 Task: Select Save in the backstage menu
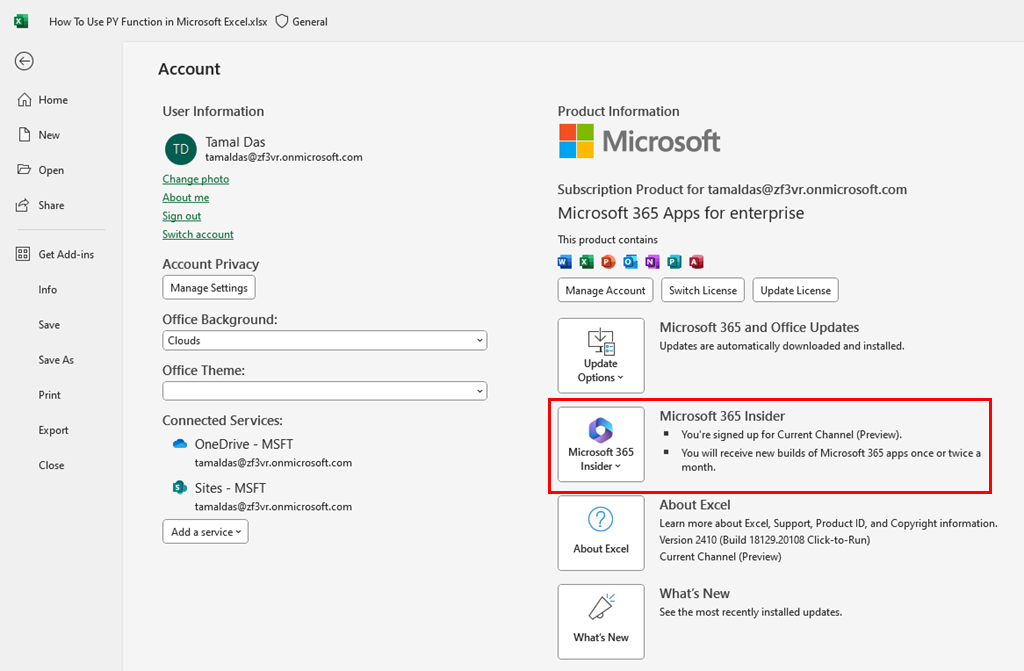(x=49, y=325)
